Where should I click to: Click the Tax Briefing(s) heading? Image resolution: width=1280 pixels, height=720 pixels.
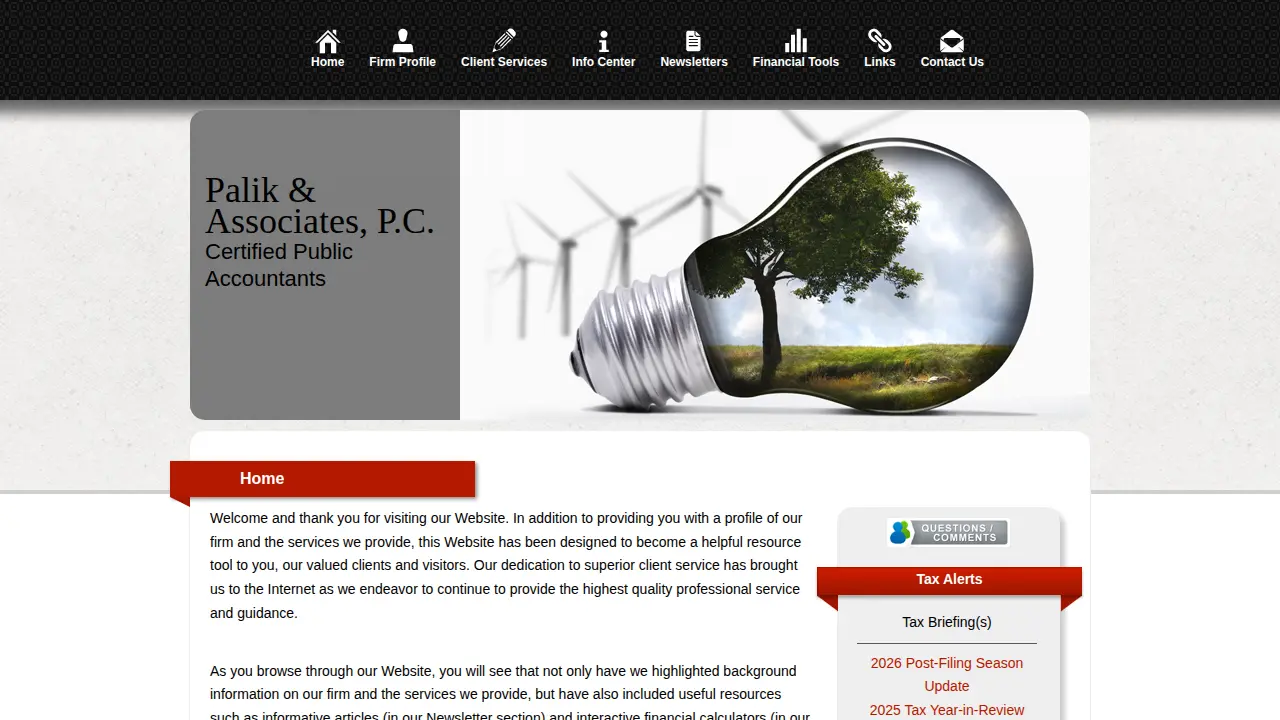pyautogui.click(x=947, y=622)
